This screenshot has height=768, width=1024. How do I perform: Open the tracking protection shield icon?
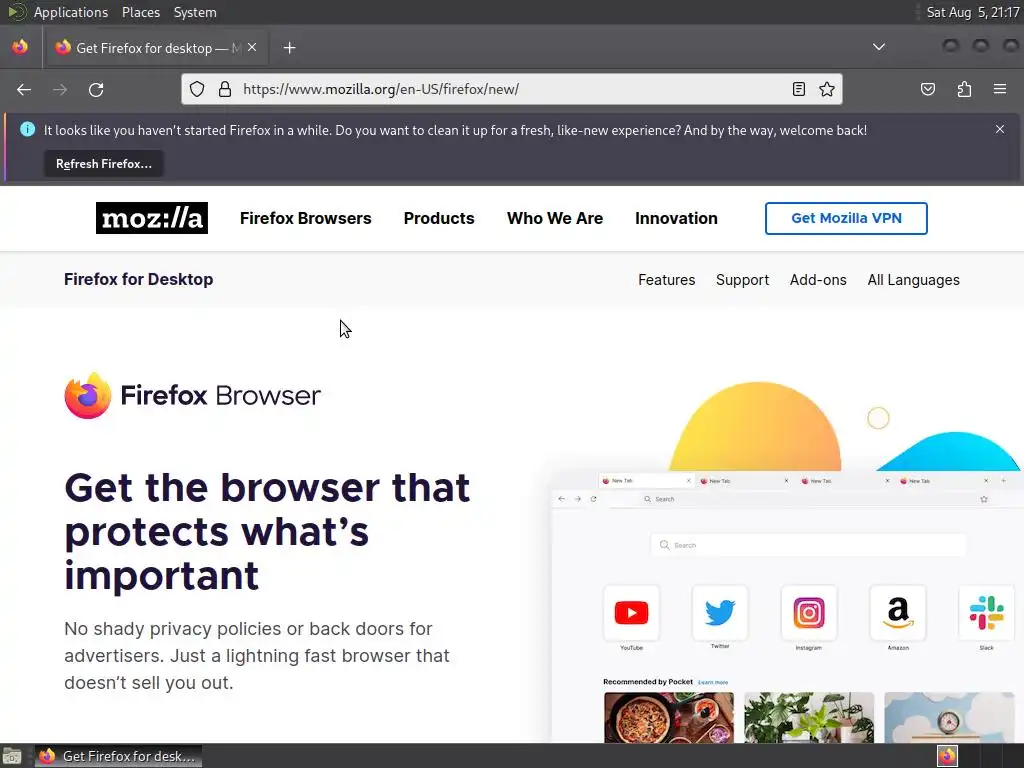[x=197, y=89]
